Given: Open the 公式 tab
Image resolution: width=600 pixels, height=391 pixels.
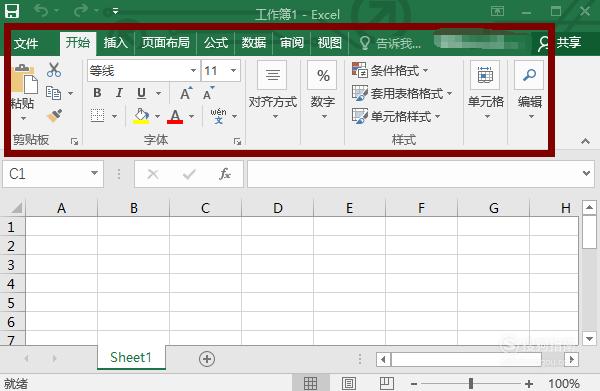Looking at the screenshot, I should click(x=216, y=42).
